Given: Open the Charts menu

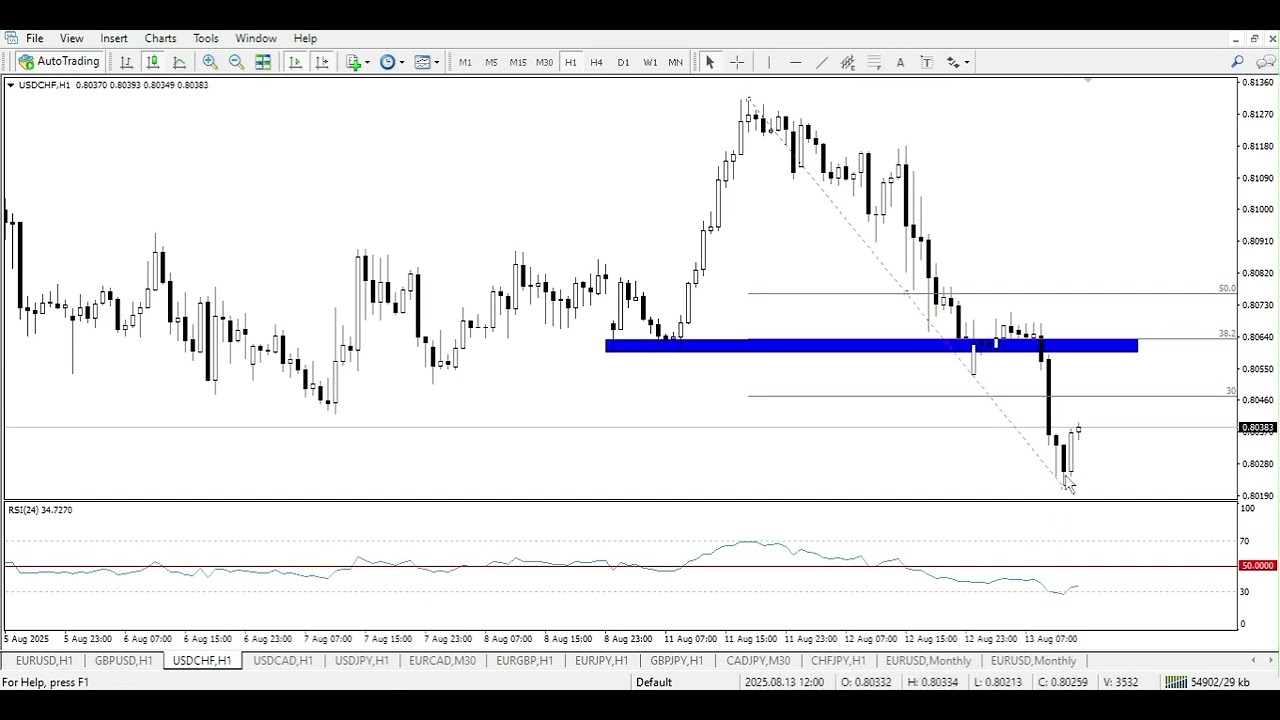Looking at the screenshot, I should click(x=160, y=38).
